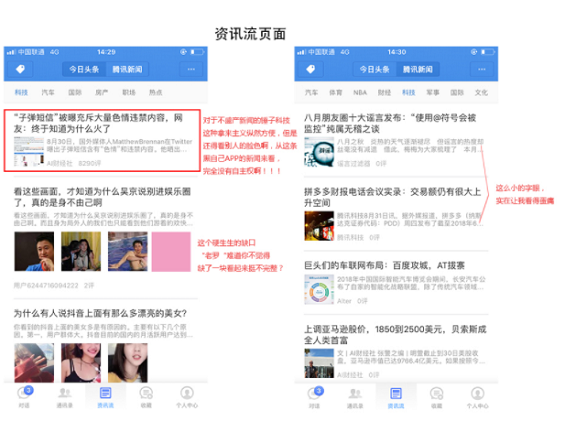This screenshot has height=421, width=565.
Task: Tap second photo in 抖音 美女 article
Action: [81, 363]
